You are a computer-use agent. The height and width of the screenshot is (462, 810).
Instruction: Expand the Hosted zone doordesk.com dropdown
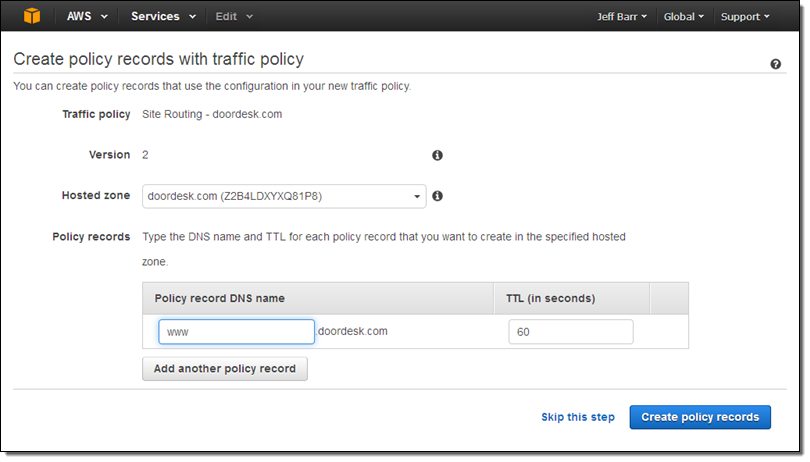click(284, 196)
